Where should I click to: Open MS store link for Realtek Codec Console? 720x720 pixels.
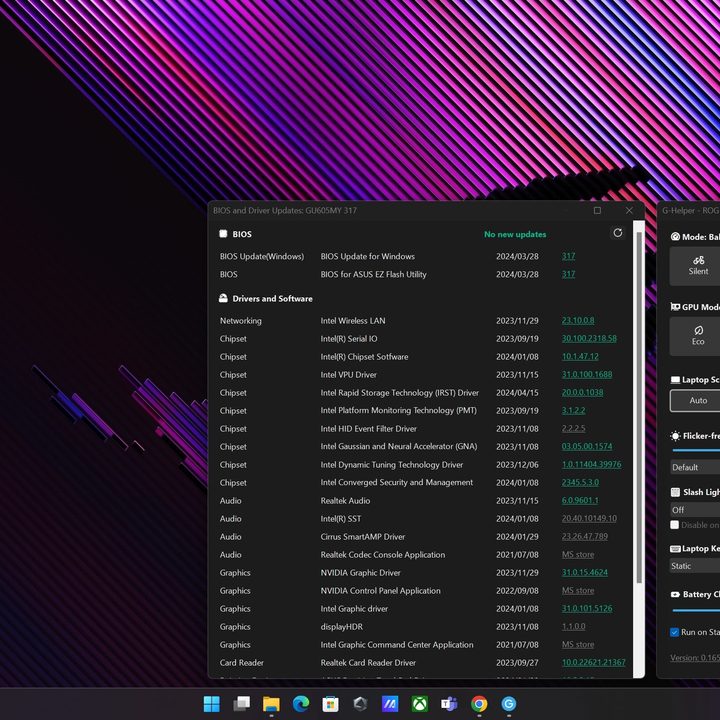(x=578, y=555)
